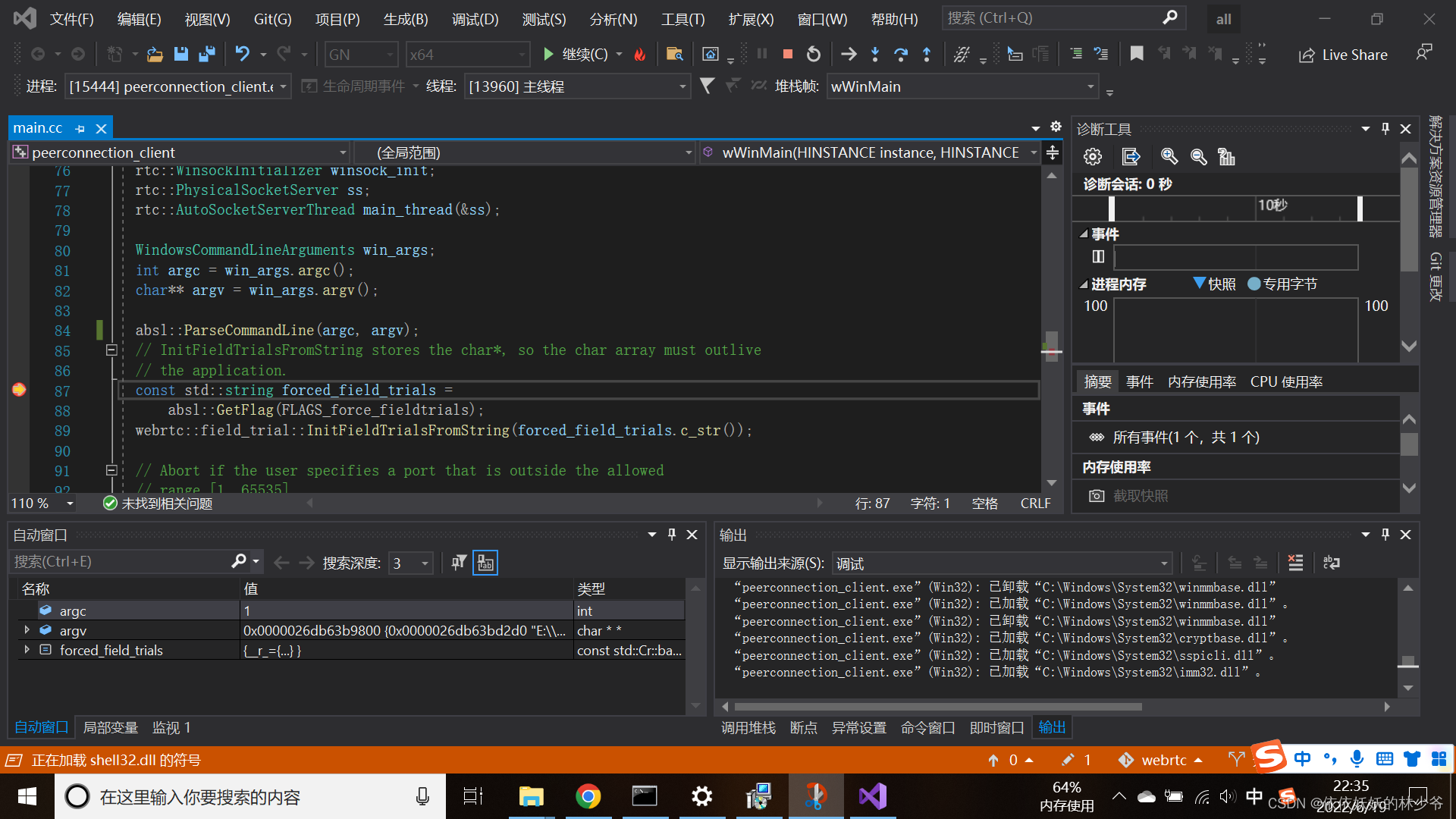Viewport: 1456px width, 819px height.
Task: Open the stack frame wWinMain dropdown
Action: (1090, 86)
